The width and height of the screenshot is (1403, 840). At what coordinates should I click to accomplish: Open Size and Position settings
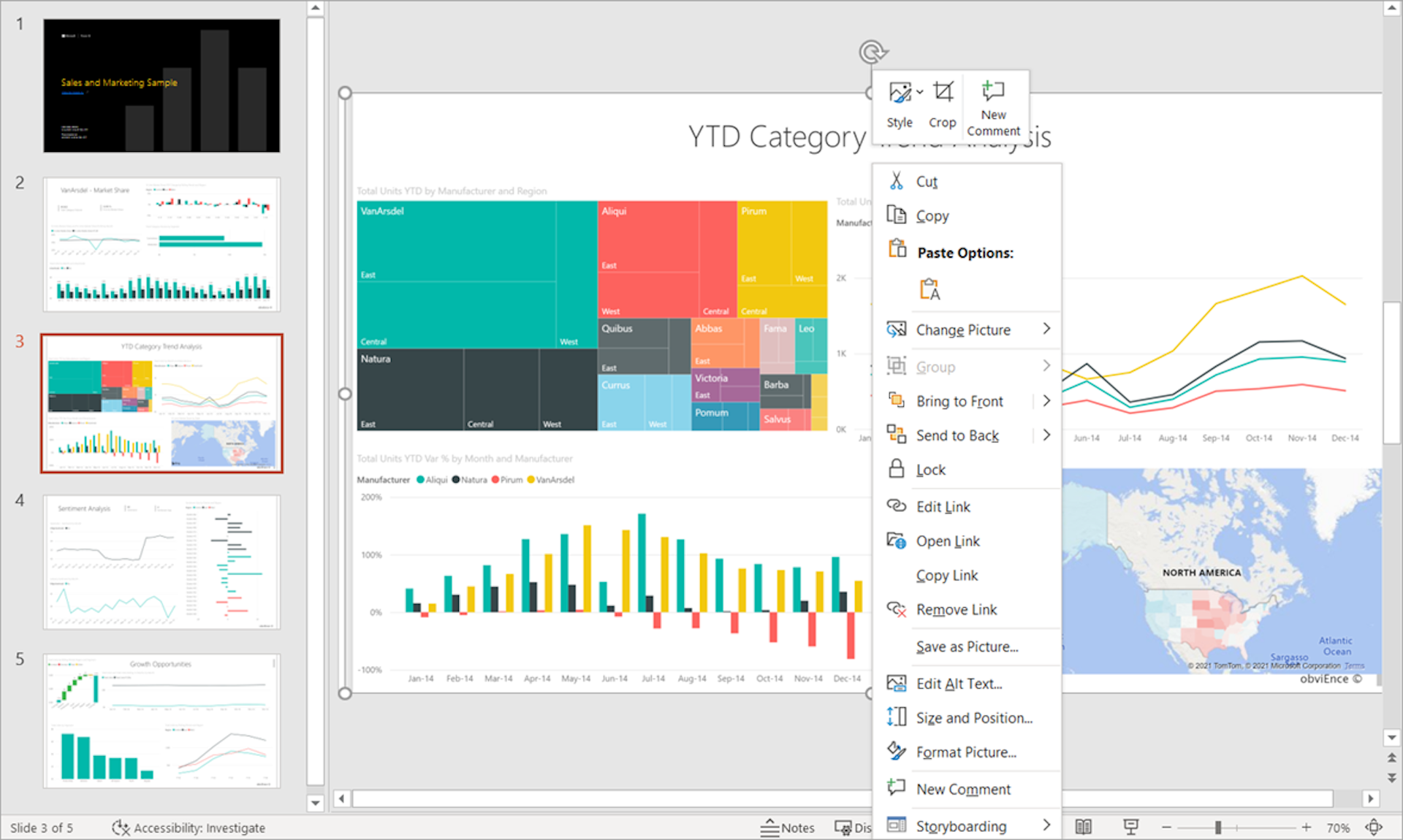(975, 717)
